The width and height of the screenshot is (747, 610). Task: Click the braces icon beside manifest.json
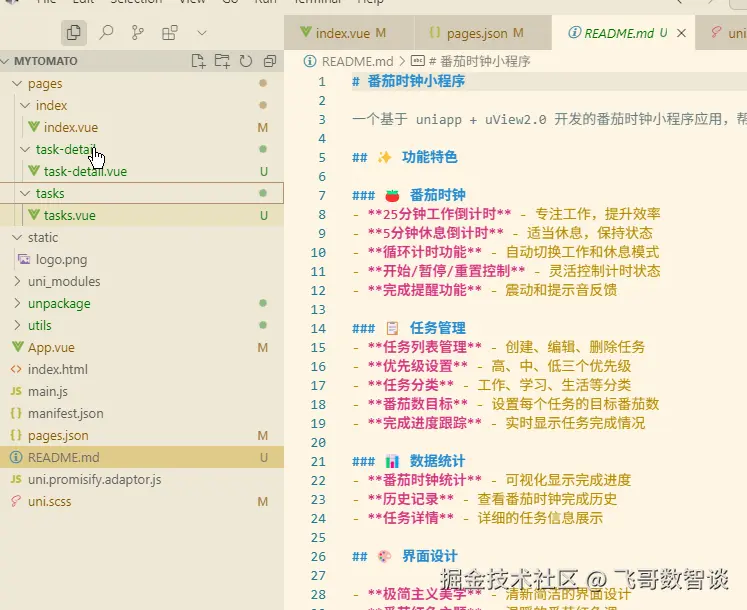tap(16, 413)
